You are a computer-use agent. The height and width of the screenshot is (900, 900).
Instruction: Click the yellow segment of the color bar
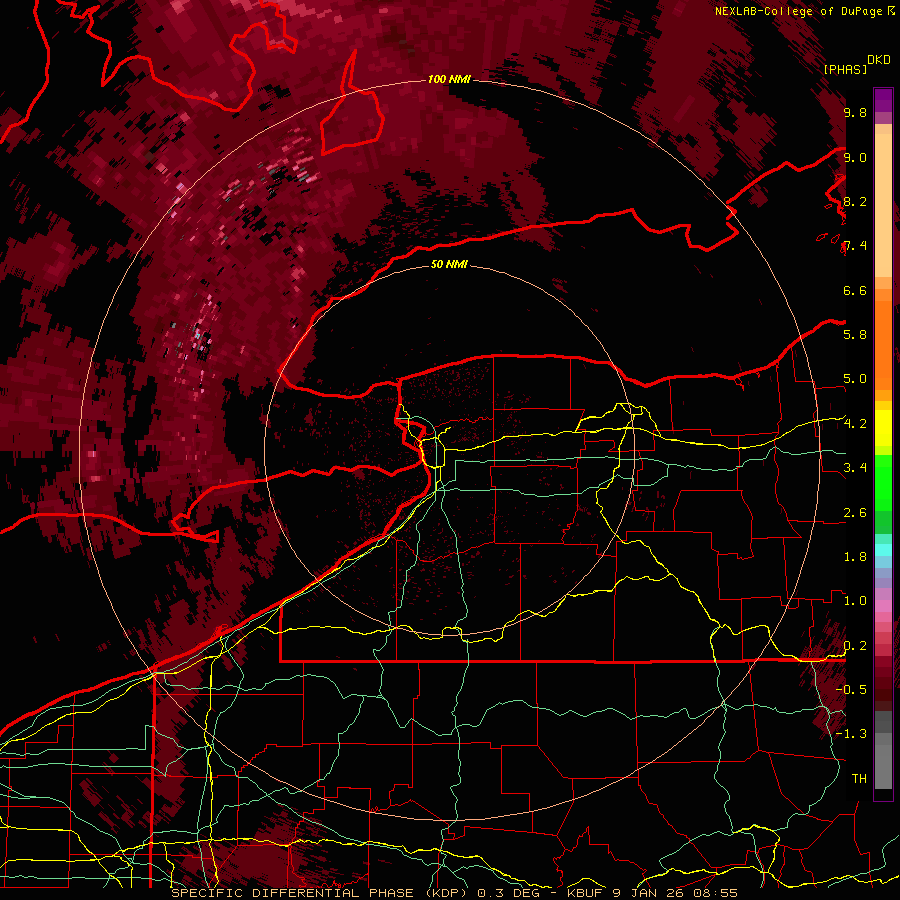click(883, 428)
